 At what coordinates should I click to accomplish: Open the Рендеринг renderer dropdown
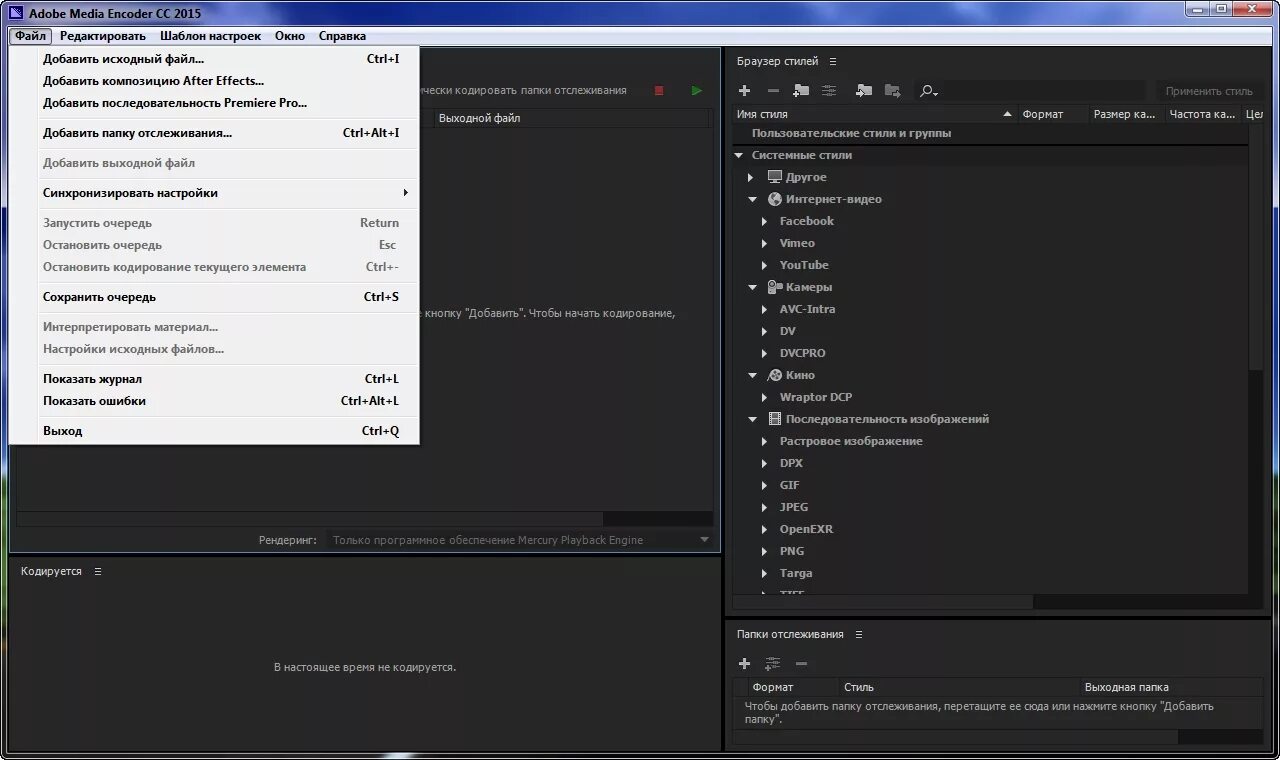[x=520, y=540]
